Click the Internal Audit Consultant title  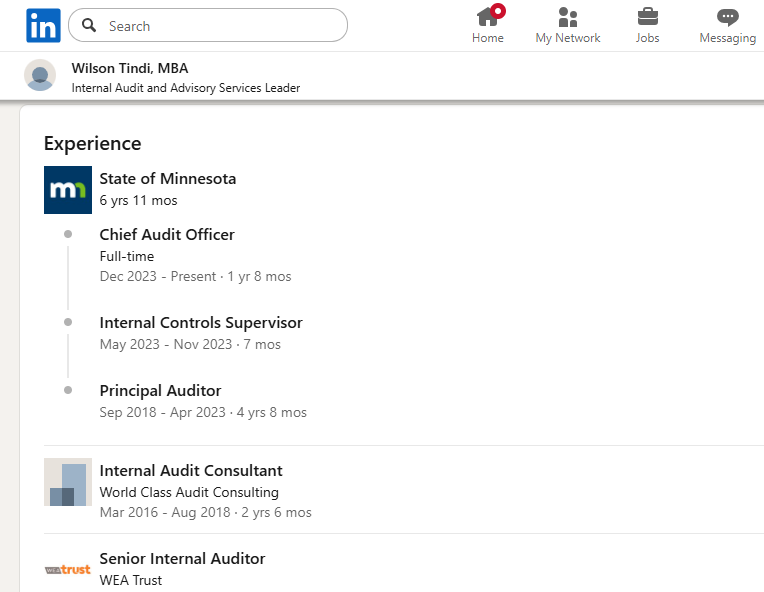pyautogui.click(x=191, y=471)
